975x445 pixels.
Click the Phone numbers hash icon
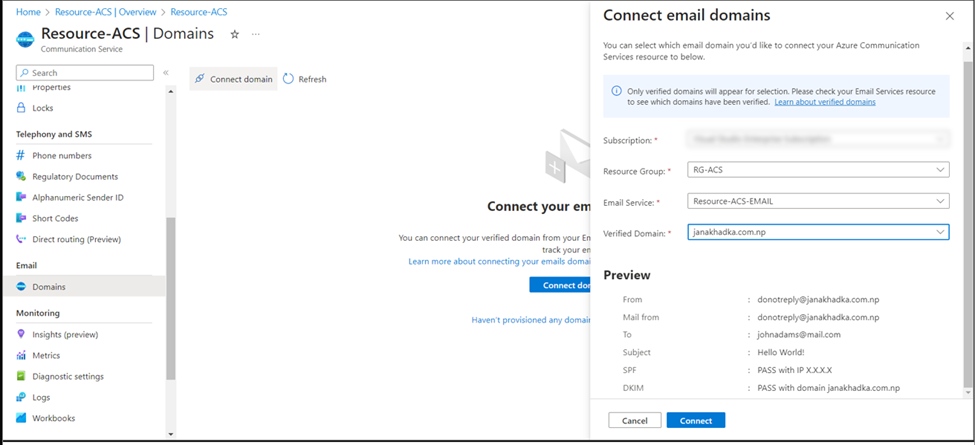(21, 155)
